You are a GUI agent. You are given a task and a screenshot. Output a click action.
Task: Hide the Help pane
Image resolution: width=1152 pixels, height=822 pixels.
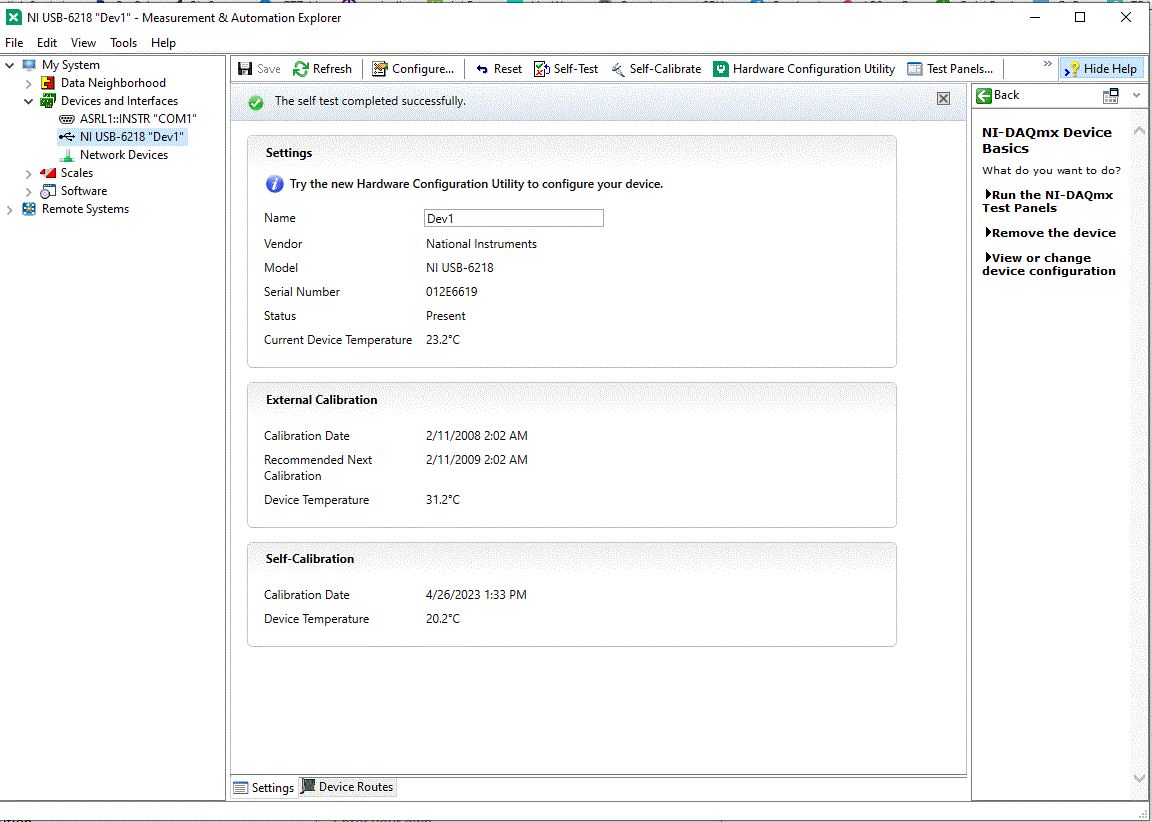click(x=1101, y=69)
